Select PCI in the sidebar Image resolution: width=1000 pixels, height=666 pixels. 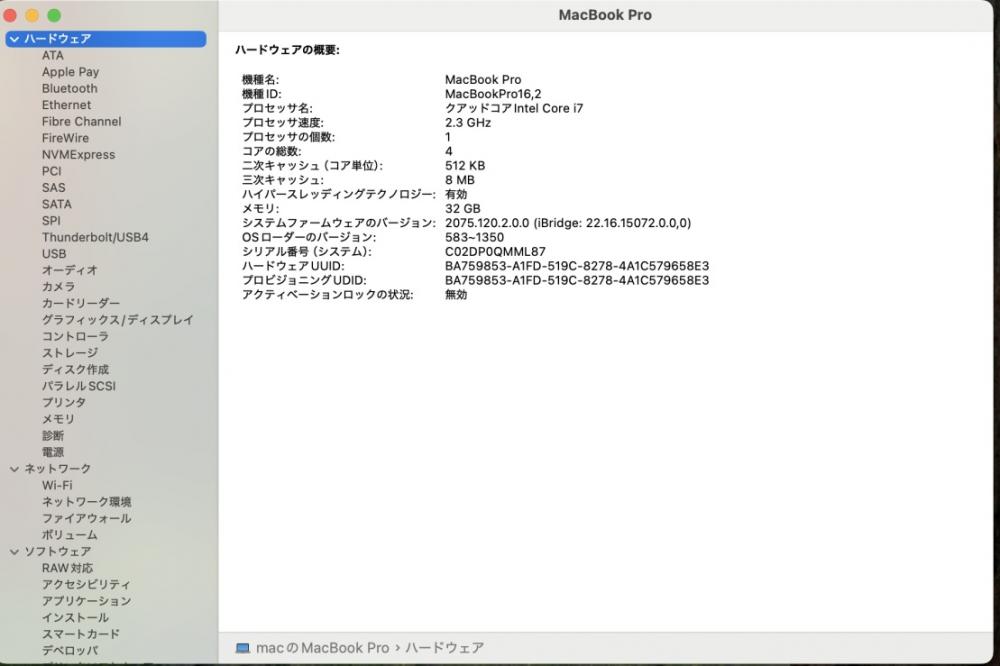click(x=52, y=171)
